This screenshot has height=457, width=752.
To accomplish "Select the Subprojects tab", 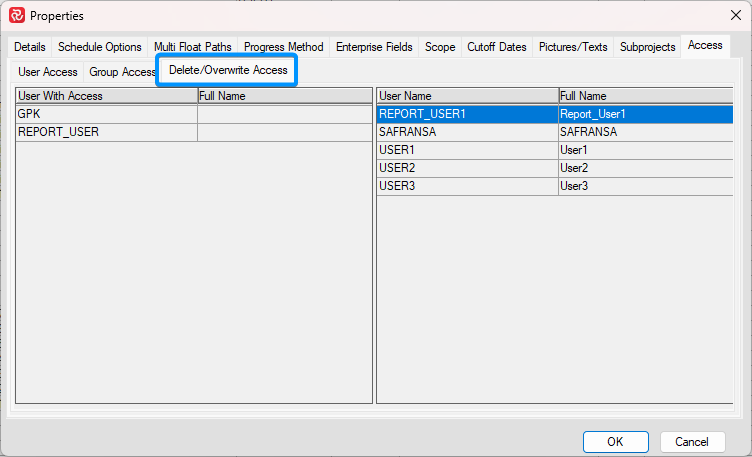I will coord(647,47).
